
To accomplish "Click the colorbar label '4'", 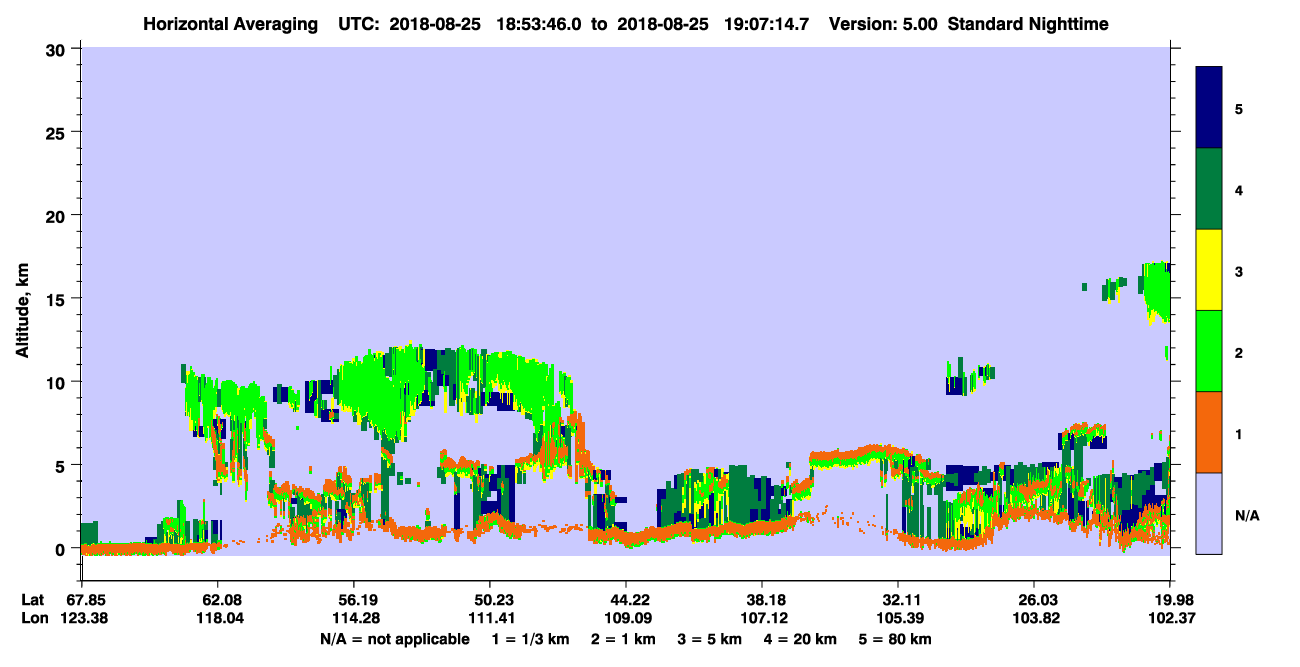I will tap(1239, 189).
